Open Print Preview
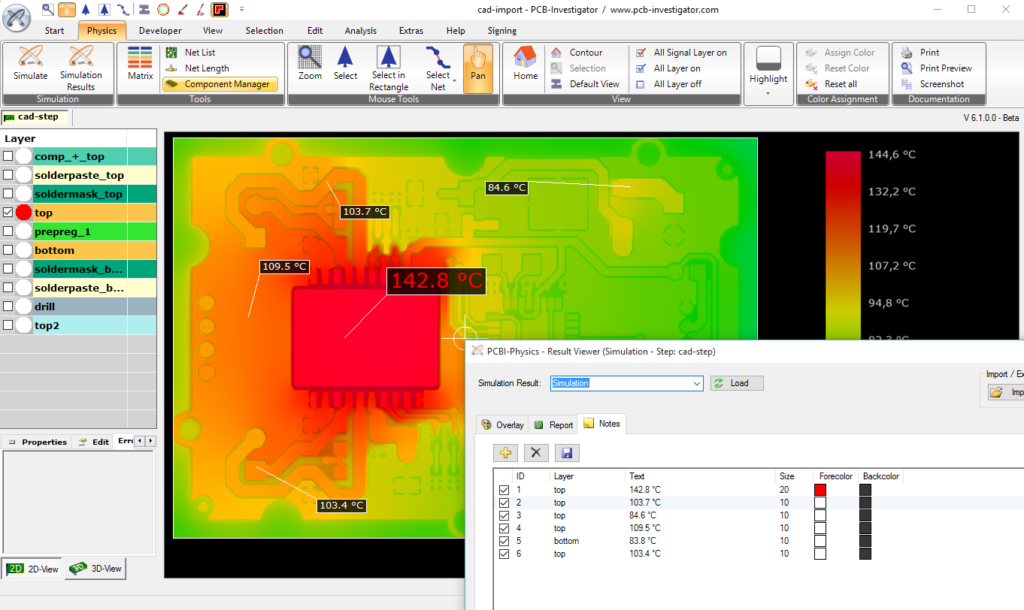Image resolution: width=1024 pixels, height=610 pixels. click(936, 68)
